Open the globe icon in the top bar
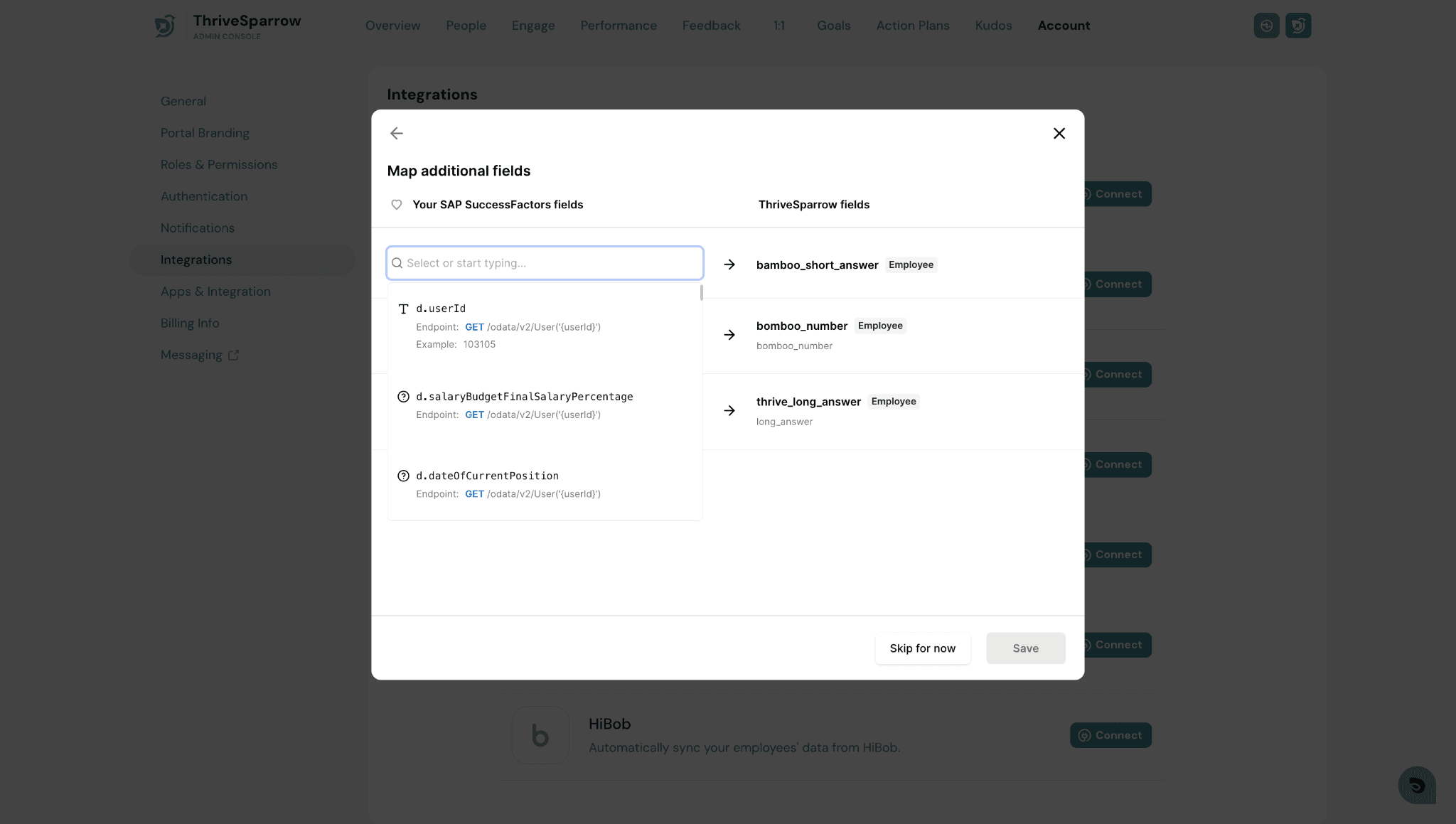Screen dimensions: 1456x824 1266,26
